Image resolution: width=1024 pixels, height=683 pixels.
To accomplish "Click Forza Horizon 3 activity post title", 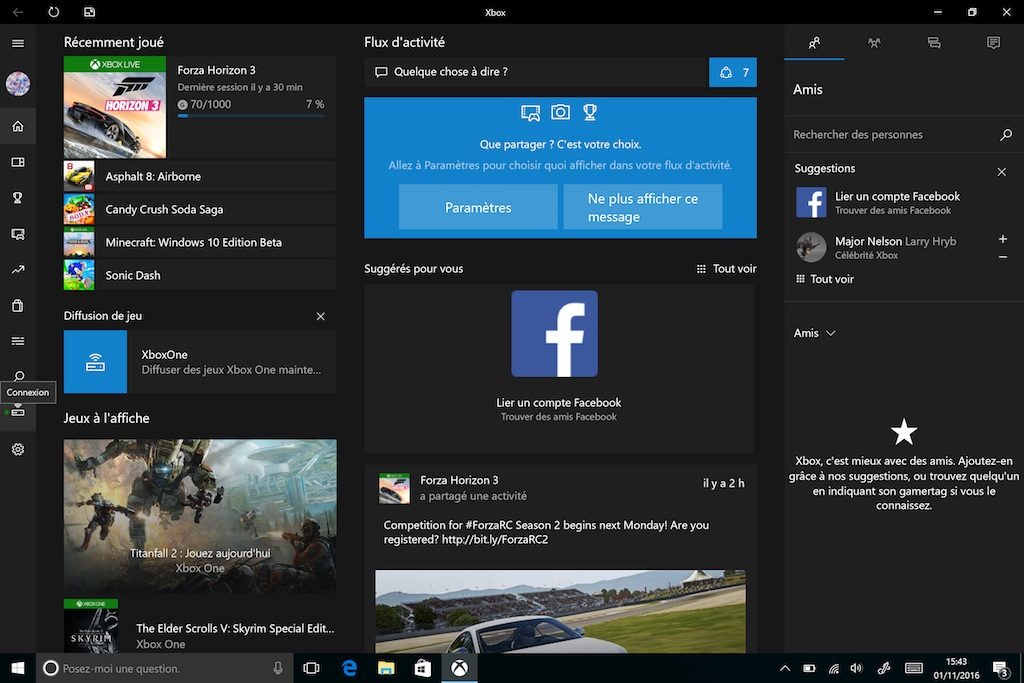I will point(459,480).
